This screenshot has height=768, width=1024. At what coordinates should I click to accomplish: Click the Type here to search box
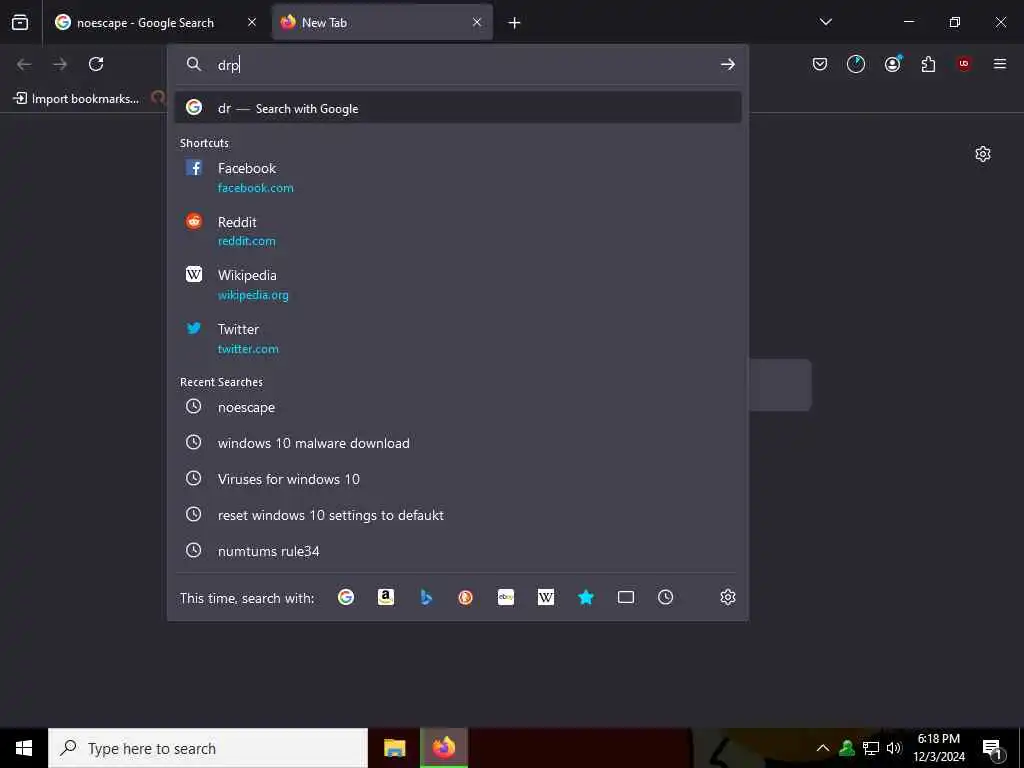pos(208,748)
